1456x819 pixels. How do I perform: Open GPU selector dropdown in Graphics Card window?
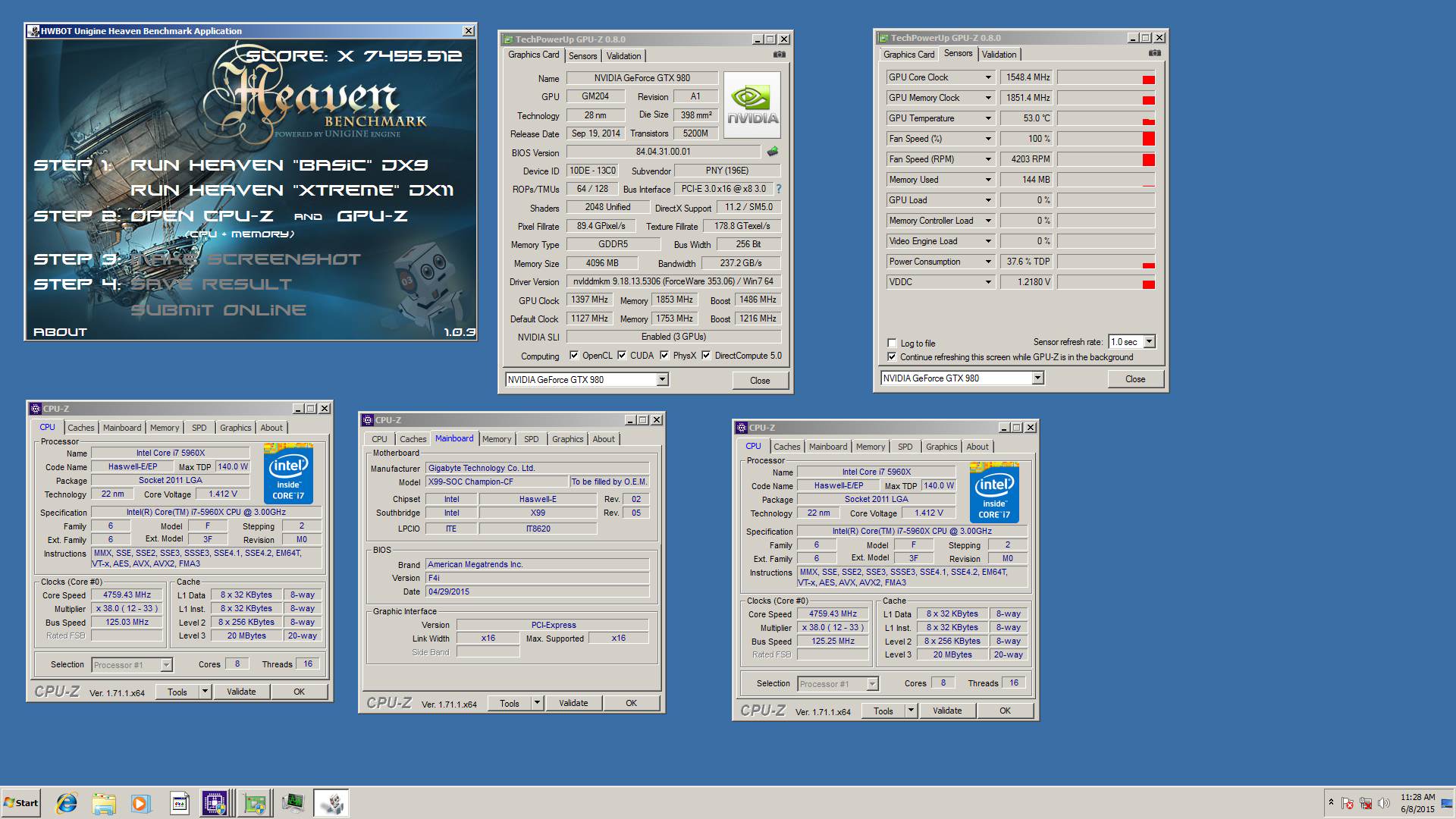coord(662,379)
